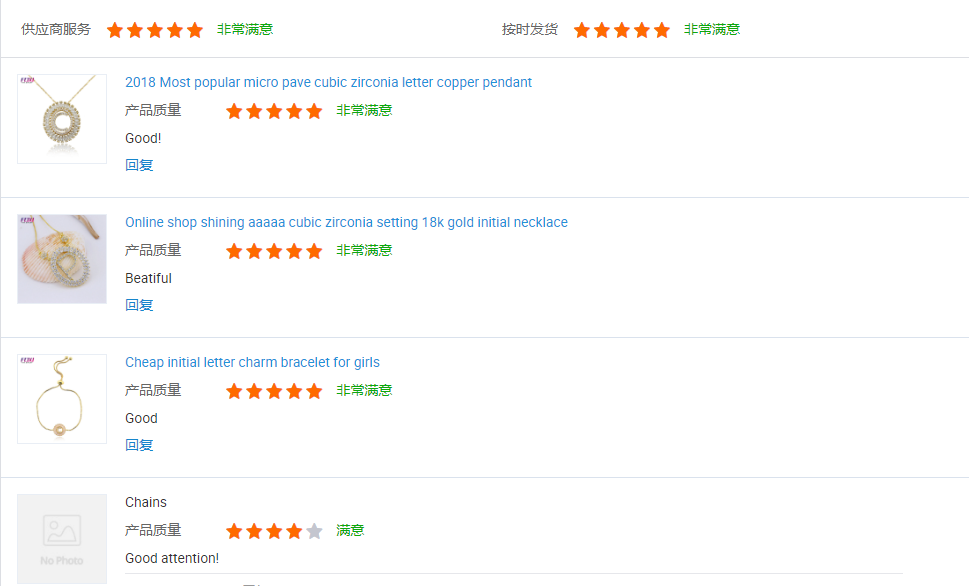Screen dimensions: 969x586
Task: Click 回复 under the 'Good!' review
Action: 139,165
